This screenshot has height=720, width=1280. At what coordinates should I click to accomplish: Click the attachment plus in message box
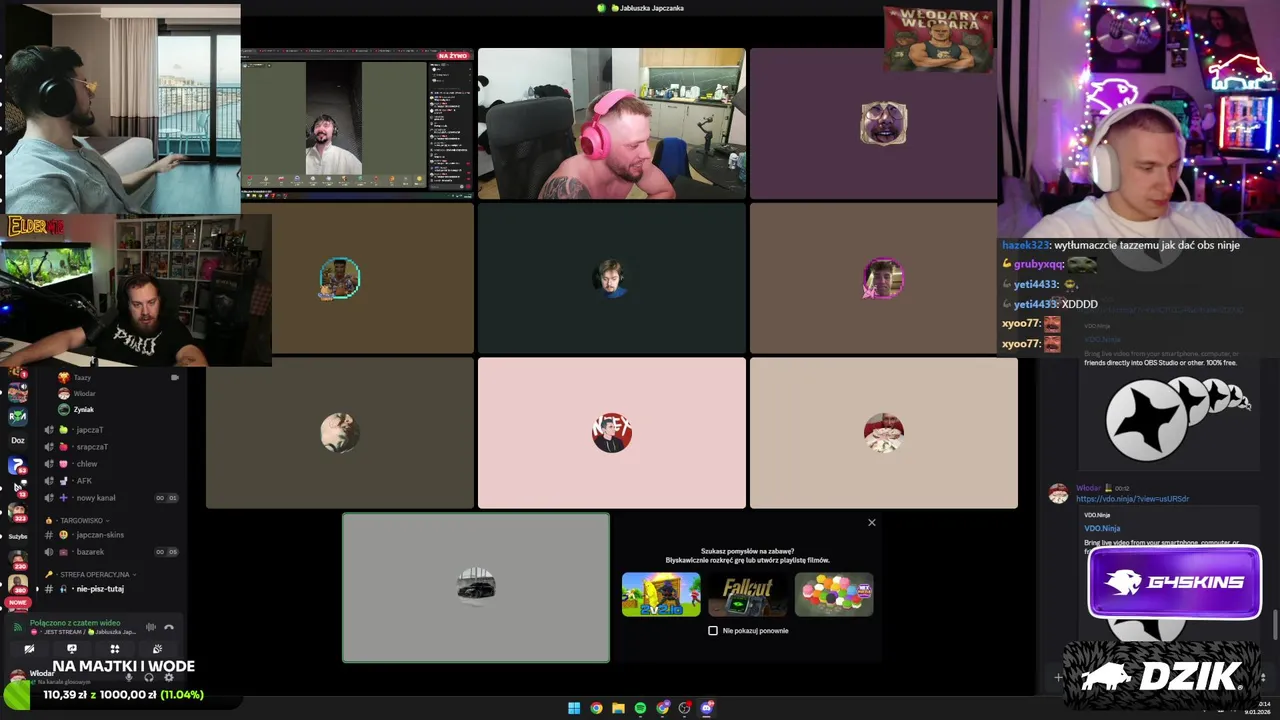coord(1058,677)
